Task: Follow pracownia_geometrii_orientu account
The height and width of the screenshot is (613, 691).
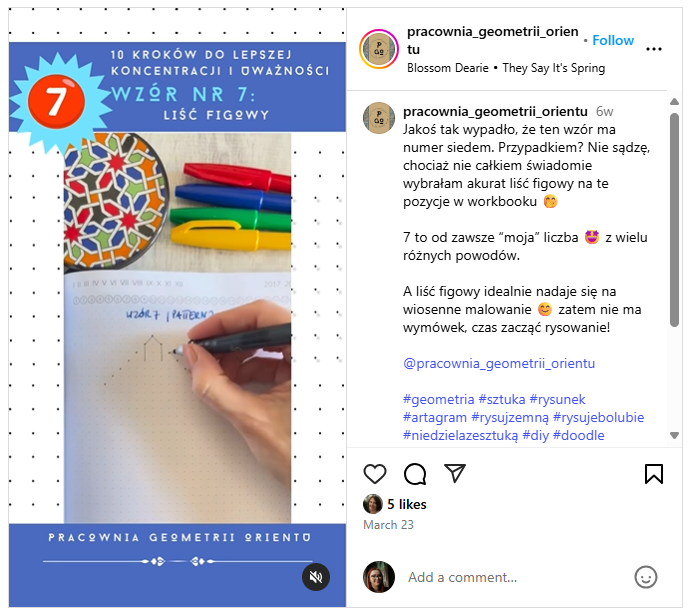Action: point(613,40)
